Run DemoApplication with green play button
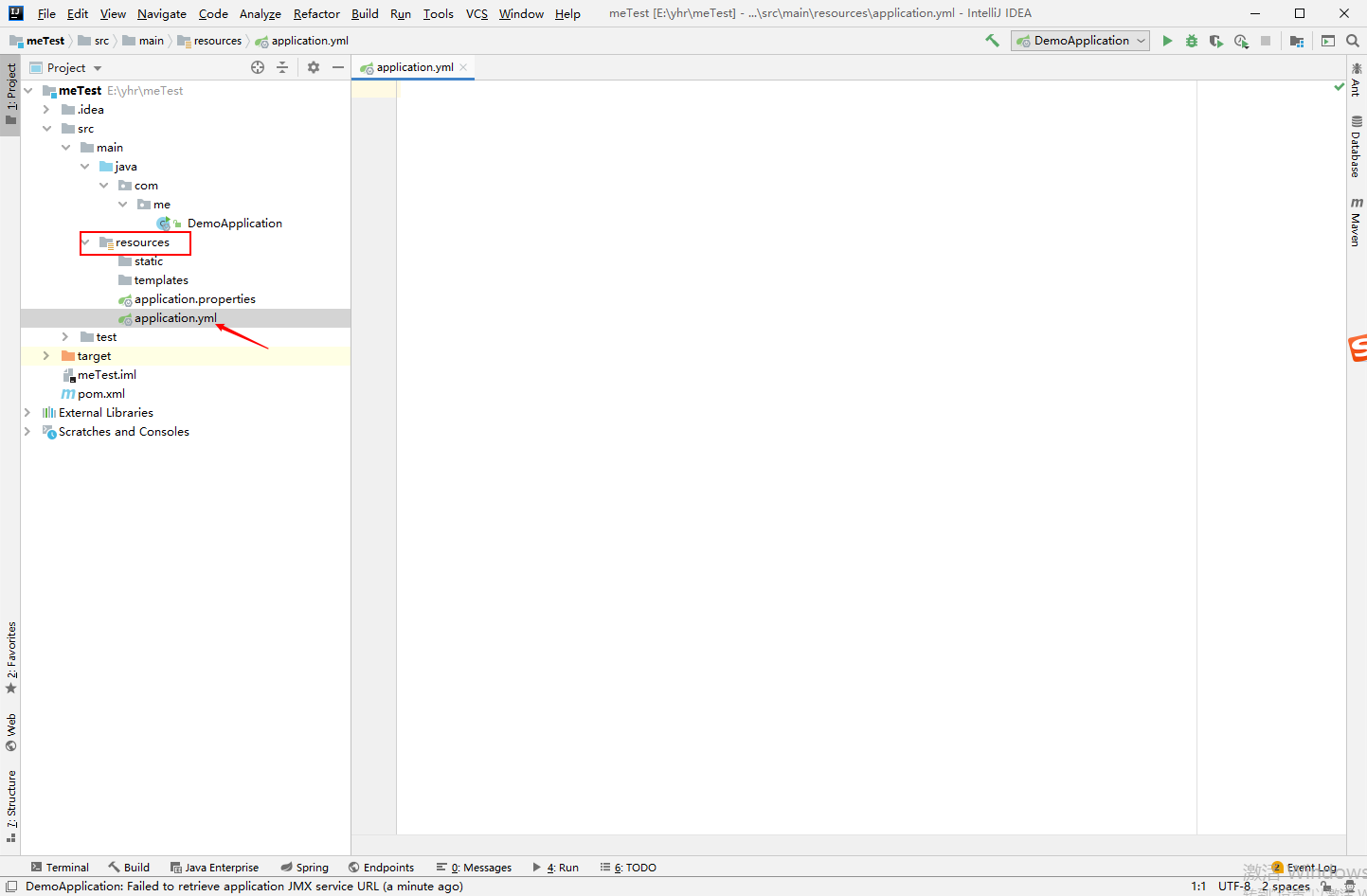This screenshot has width=1367, height=896. point(1167,41)
